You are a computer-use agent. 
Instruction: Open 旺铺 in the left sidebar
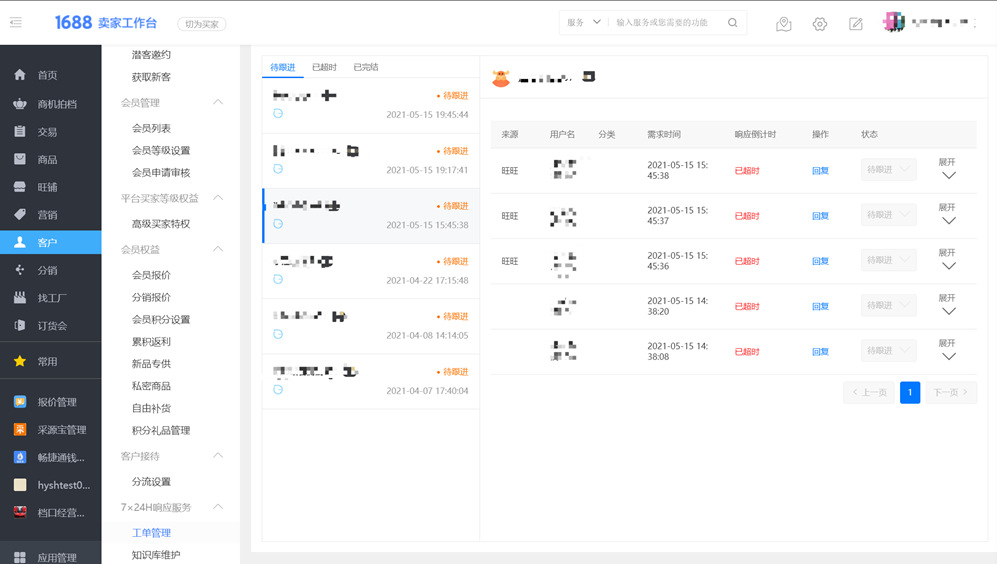coord(47,187)
